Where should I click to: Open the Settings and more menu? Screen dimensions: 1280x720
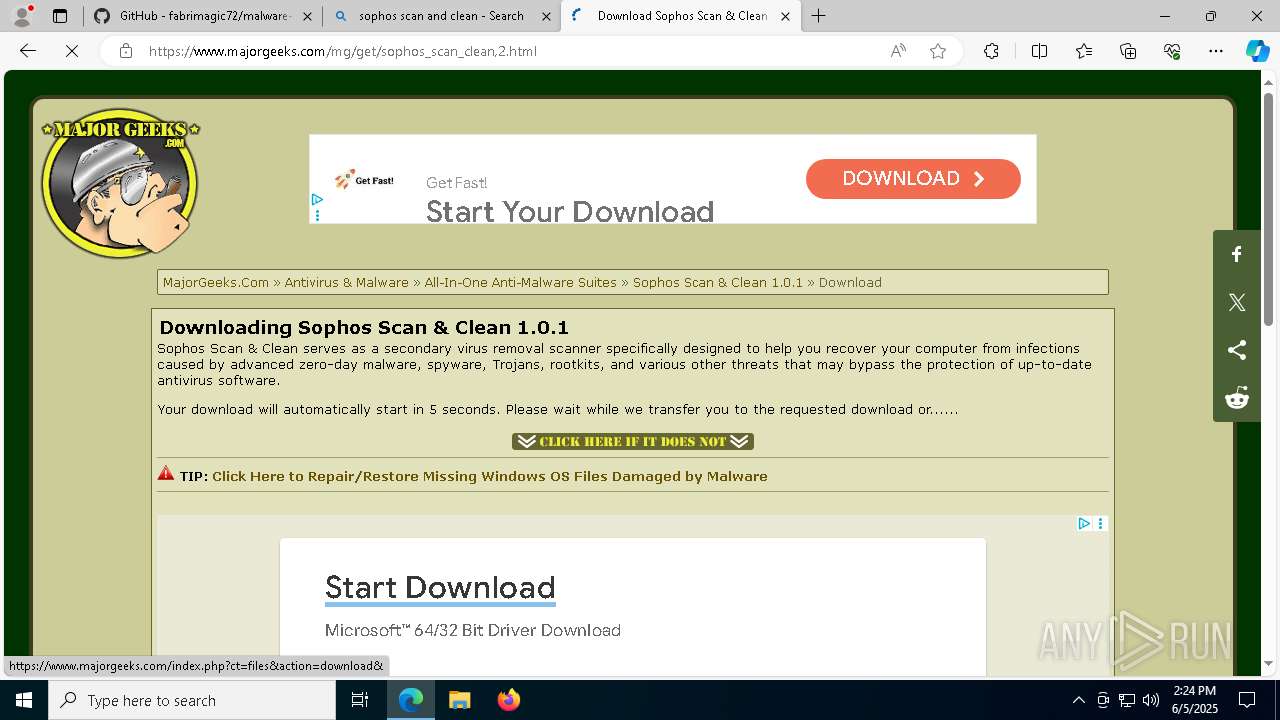pyautogui.click(x=1216, y=51)
